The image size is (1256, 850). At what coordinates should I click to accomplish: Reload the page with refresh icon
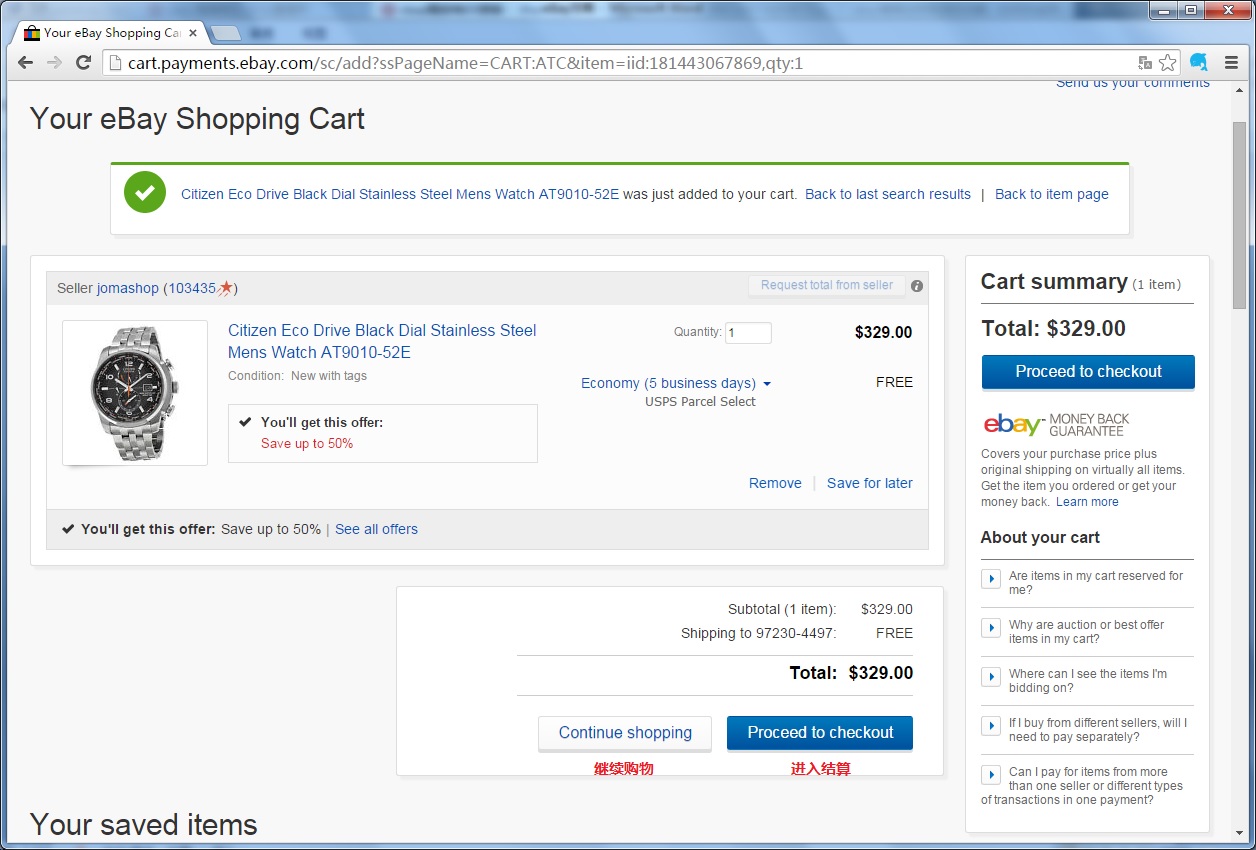[84, 63]
